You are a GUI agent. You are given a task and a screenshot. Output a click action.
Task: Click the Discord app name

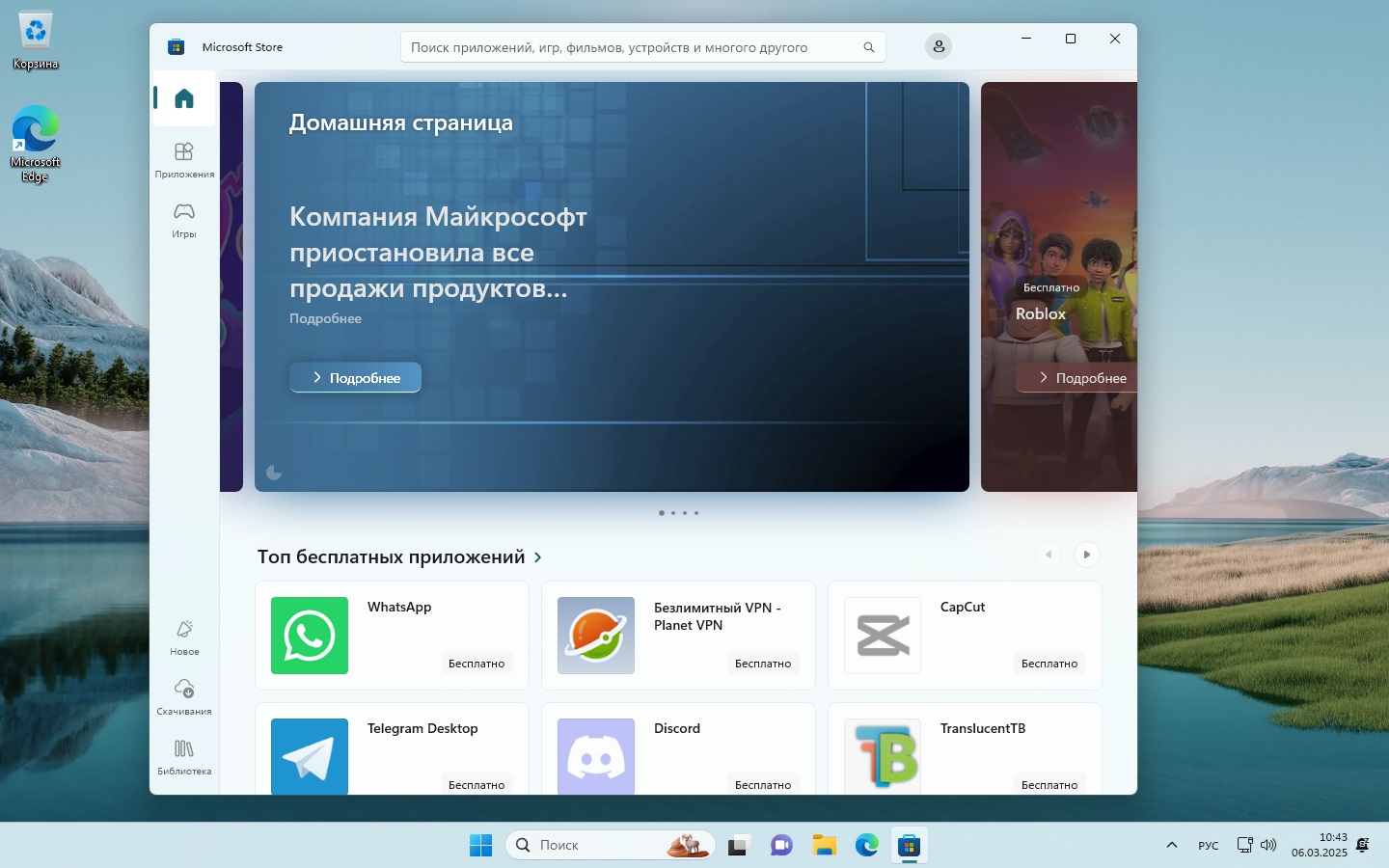677,728
